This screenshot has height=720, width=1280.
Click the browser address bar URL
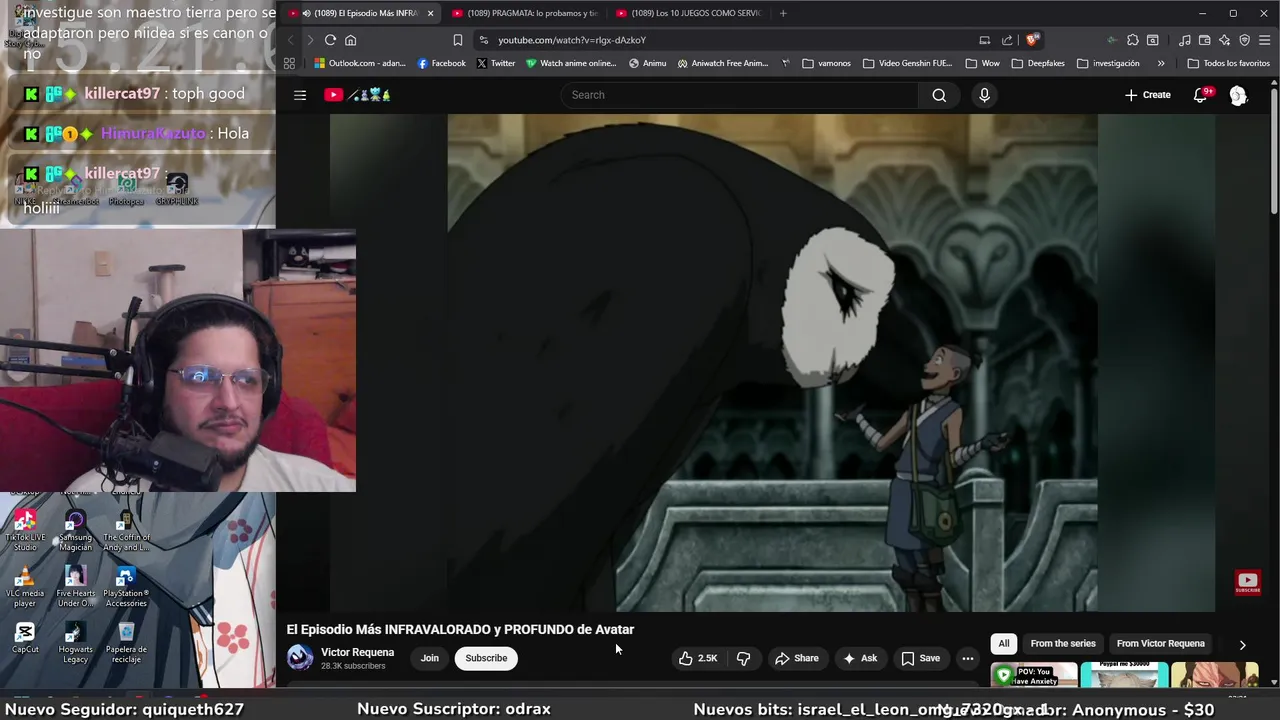click(x=572, y=40)
